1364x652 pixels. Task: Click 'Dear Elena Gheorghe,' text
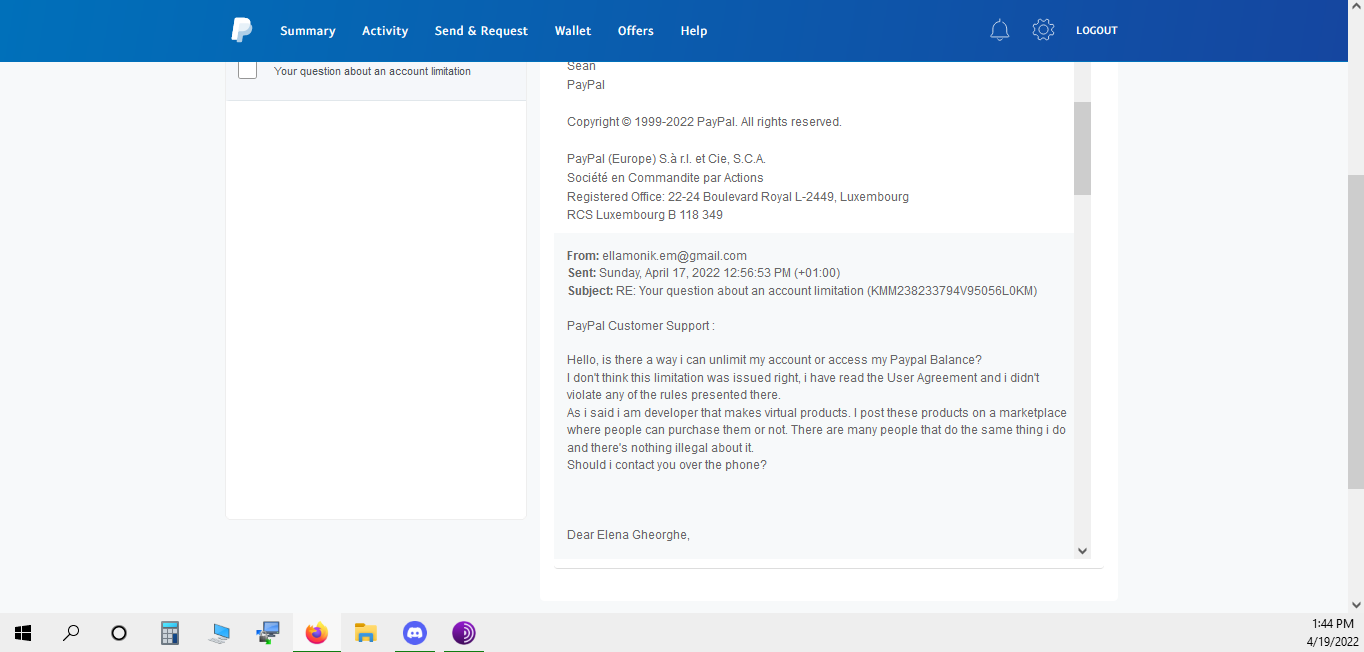[x=628, y=535]
